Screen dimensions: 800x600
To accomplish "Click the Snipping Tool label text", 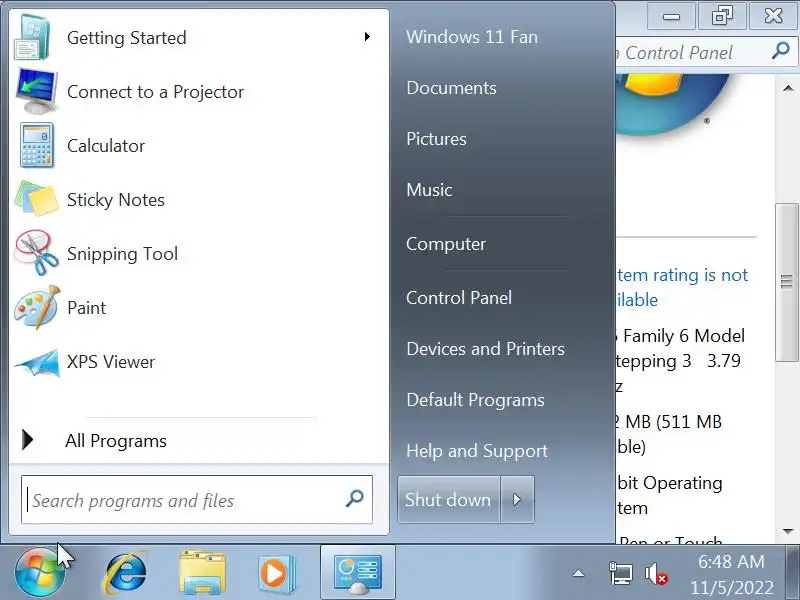I will click(x=122, y=254).
